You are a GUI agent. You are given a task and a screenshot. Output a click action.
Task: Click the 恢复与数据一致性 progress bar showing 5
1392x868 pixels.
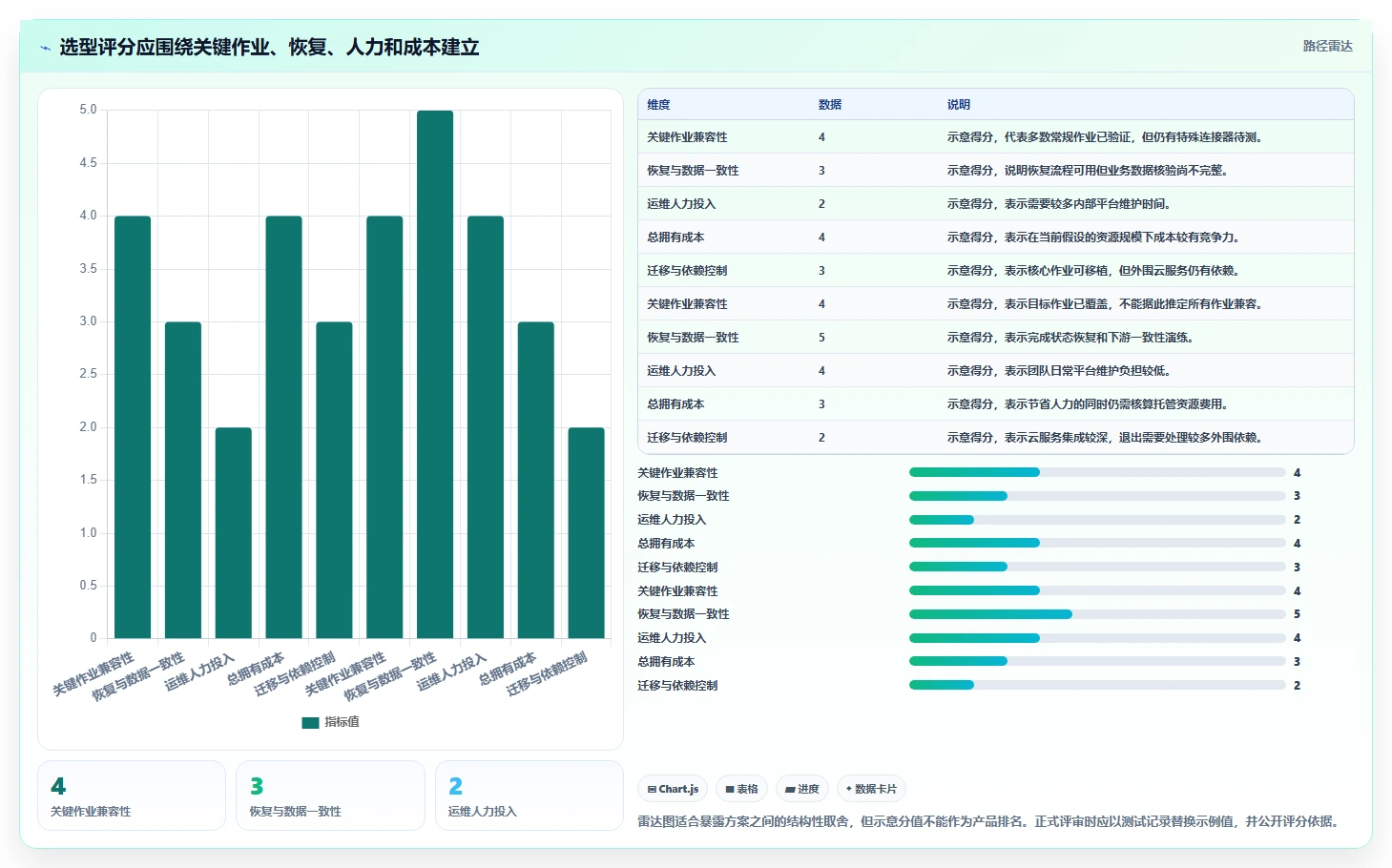1097,614
